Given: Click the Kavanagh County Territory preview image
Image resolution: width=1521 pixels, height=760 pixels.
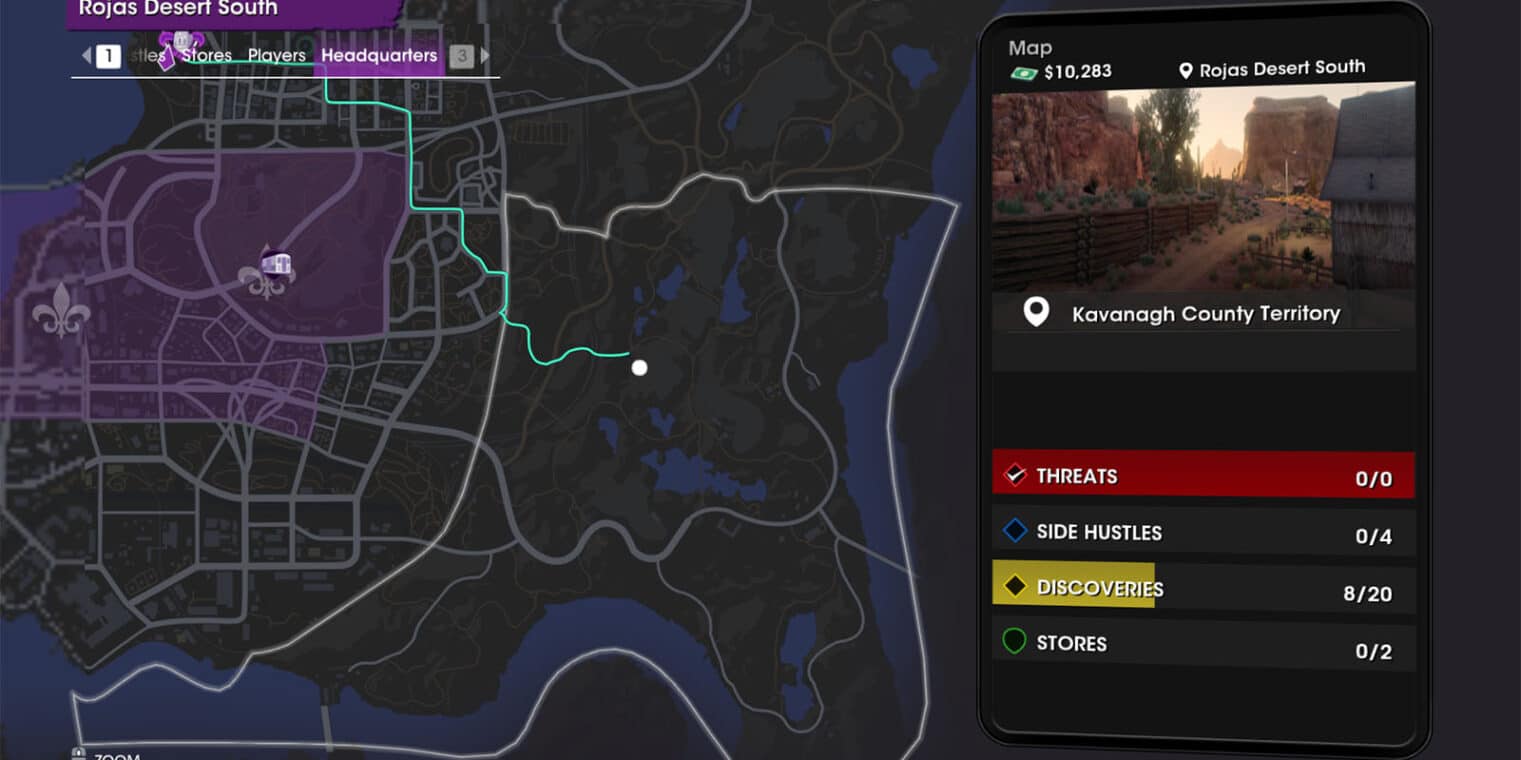Looking at the screenshot, I should [x=1203, y=187].
